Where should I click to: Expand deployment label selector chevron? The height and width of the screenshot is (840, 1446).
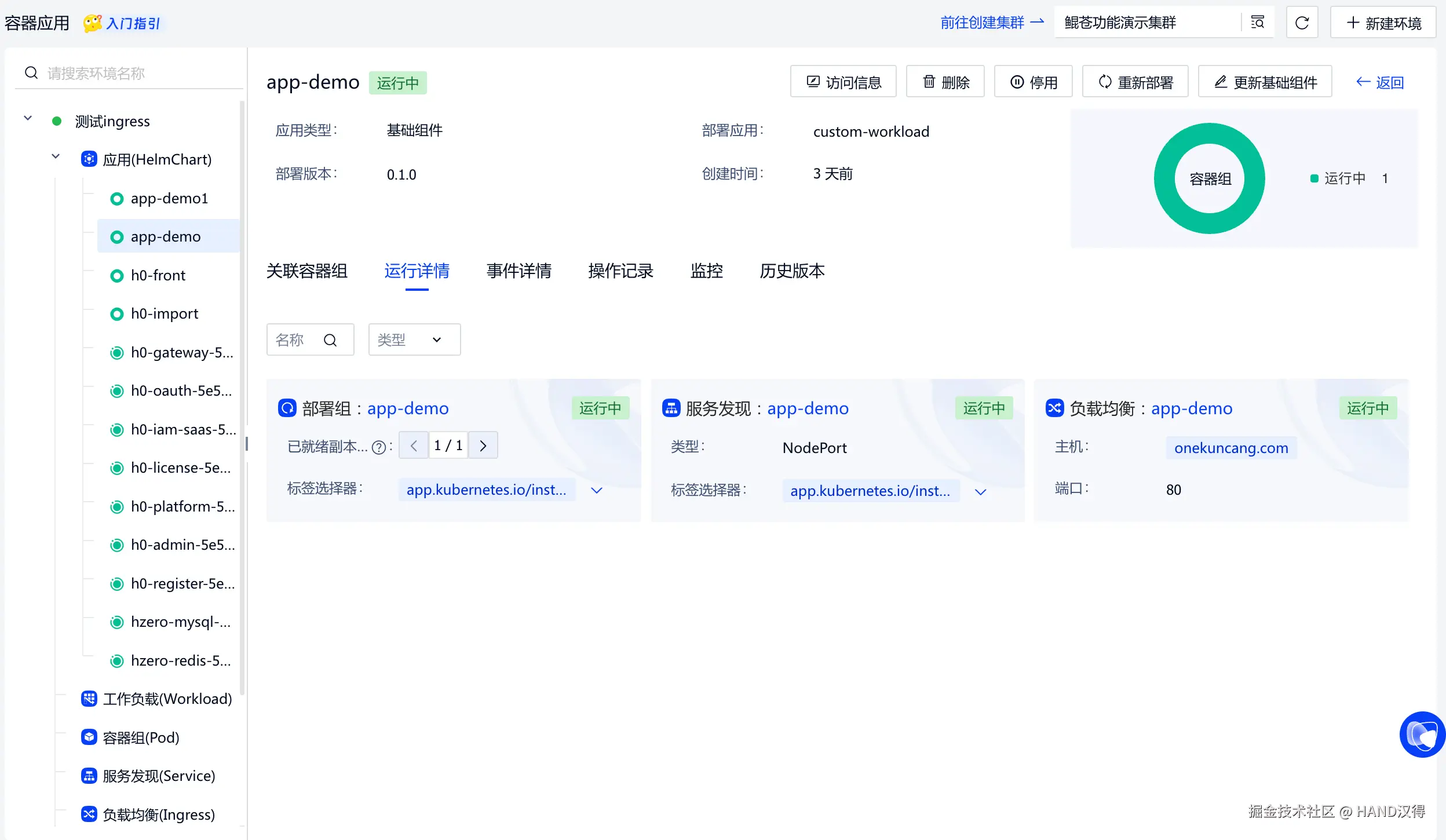coord(596,491)
